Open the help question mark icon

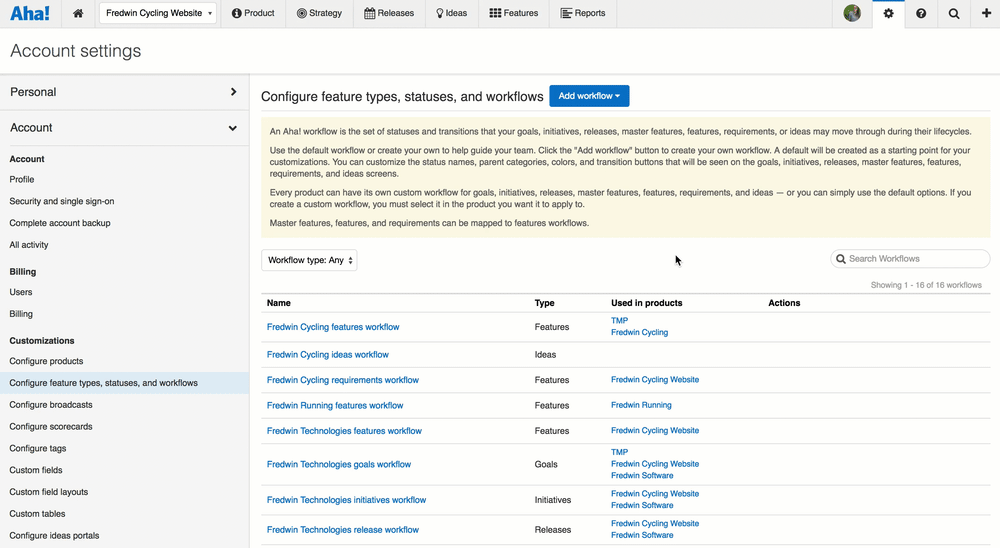click(x=921, y=13)
